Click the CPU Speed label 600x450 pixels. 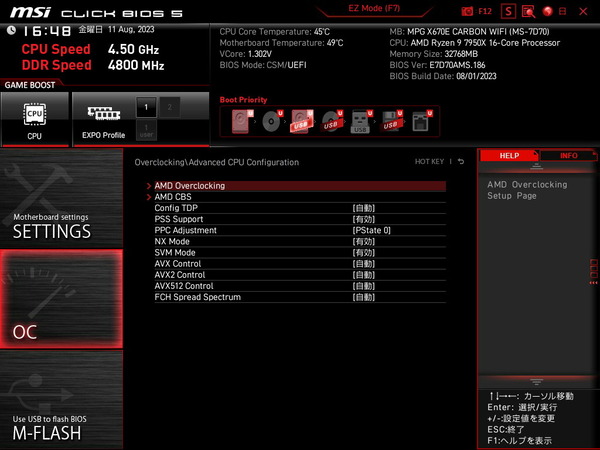[x=56, y=49]
